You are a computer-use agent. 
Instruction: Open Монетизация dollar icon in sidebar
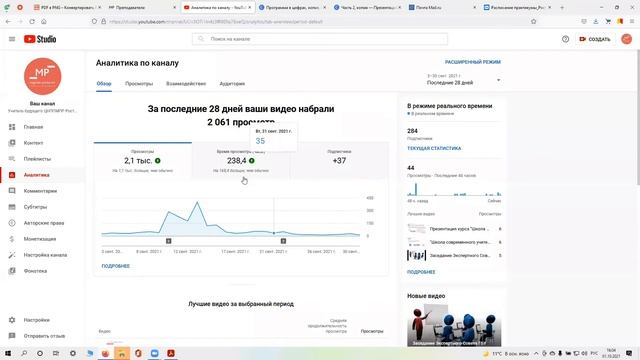pos(12,239)
